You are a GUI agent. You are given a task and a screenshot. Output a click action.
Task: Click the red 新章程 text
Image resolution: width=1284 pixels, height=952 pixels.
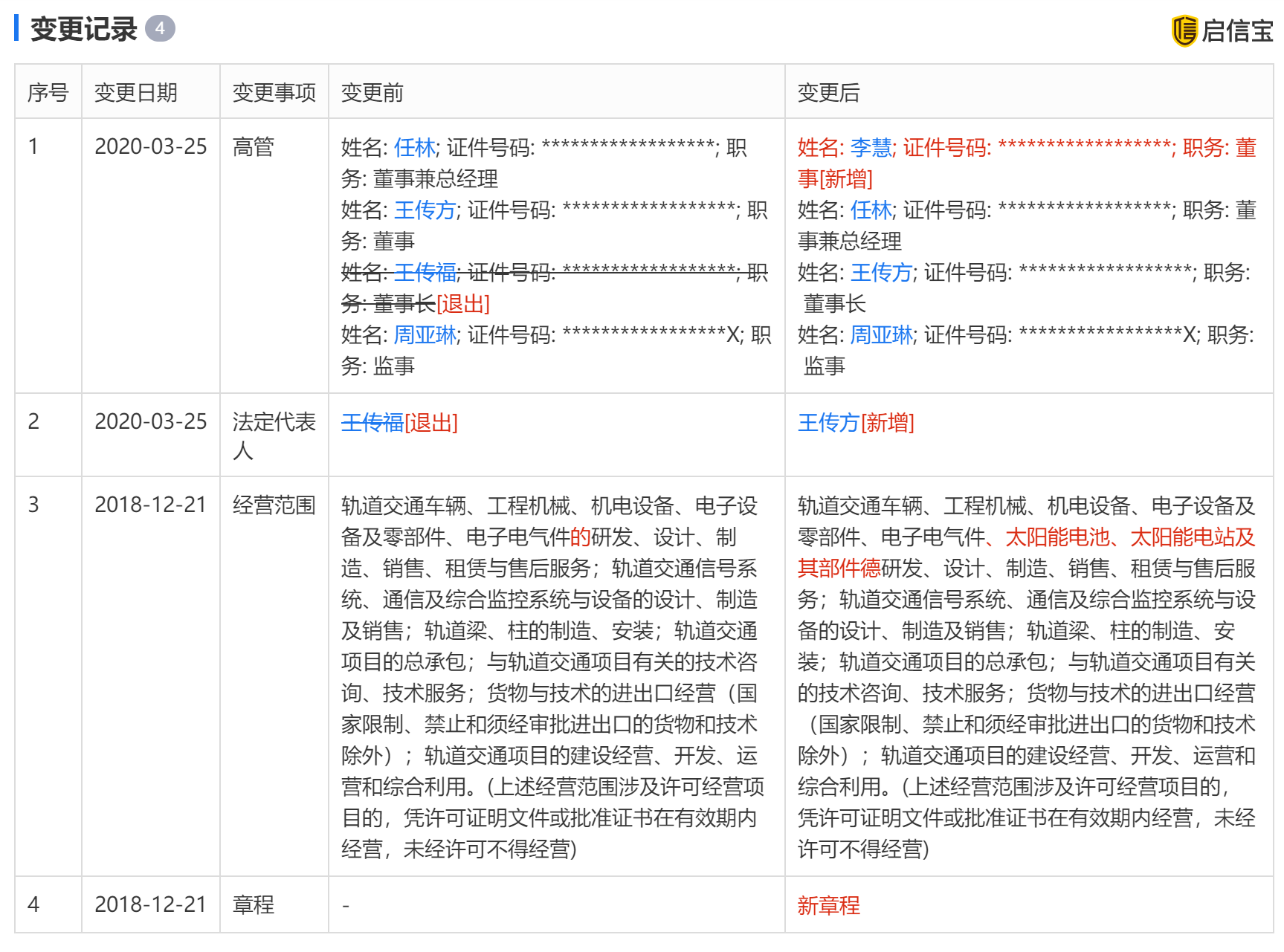[x=828, y=905]
